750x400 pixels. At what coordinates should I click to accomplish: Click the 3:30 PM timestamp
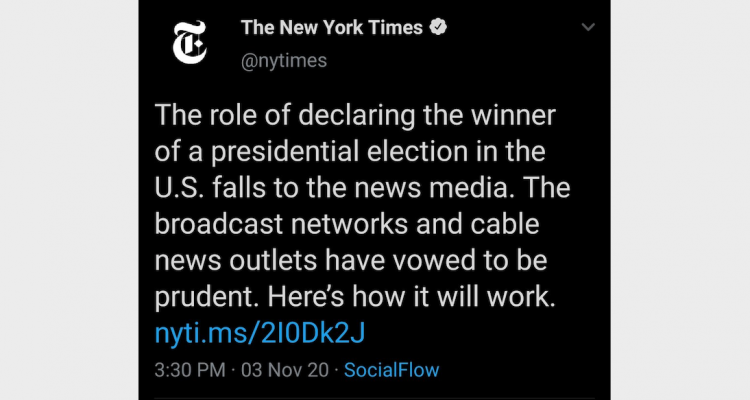[x=189, y=370]
